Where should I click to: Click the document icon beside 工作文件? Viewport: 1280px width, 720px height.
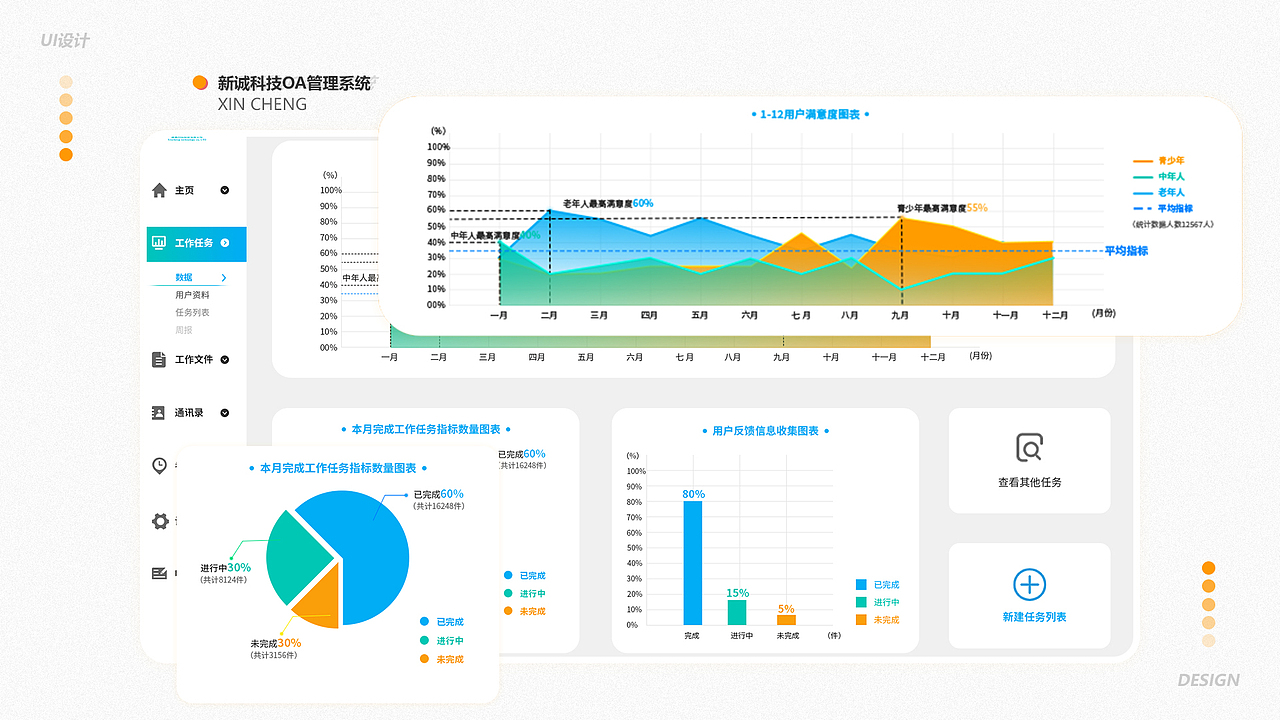159,359
